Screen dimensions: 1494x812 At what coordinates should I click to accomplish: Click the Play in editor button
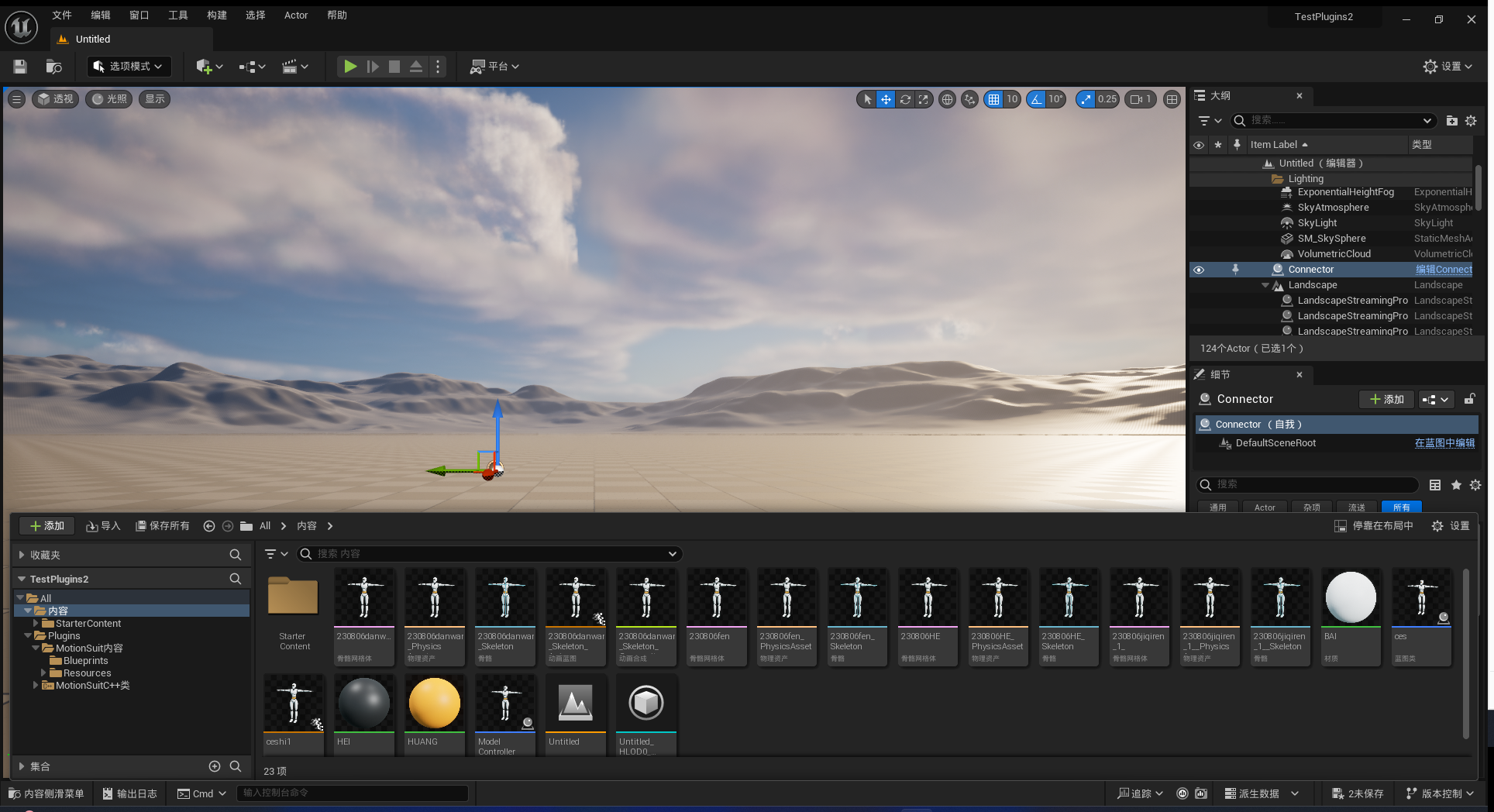(350, 67)
